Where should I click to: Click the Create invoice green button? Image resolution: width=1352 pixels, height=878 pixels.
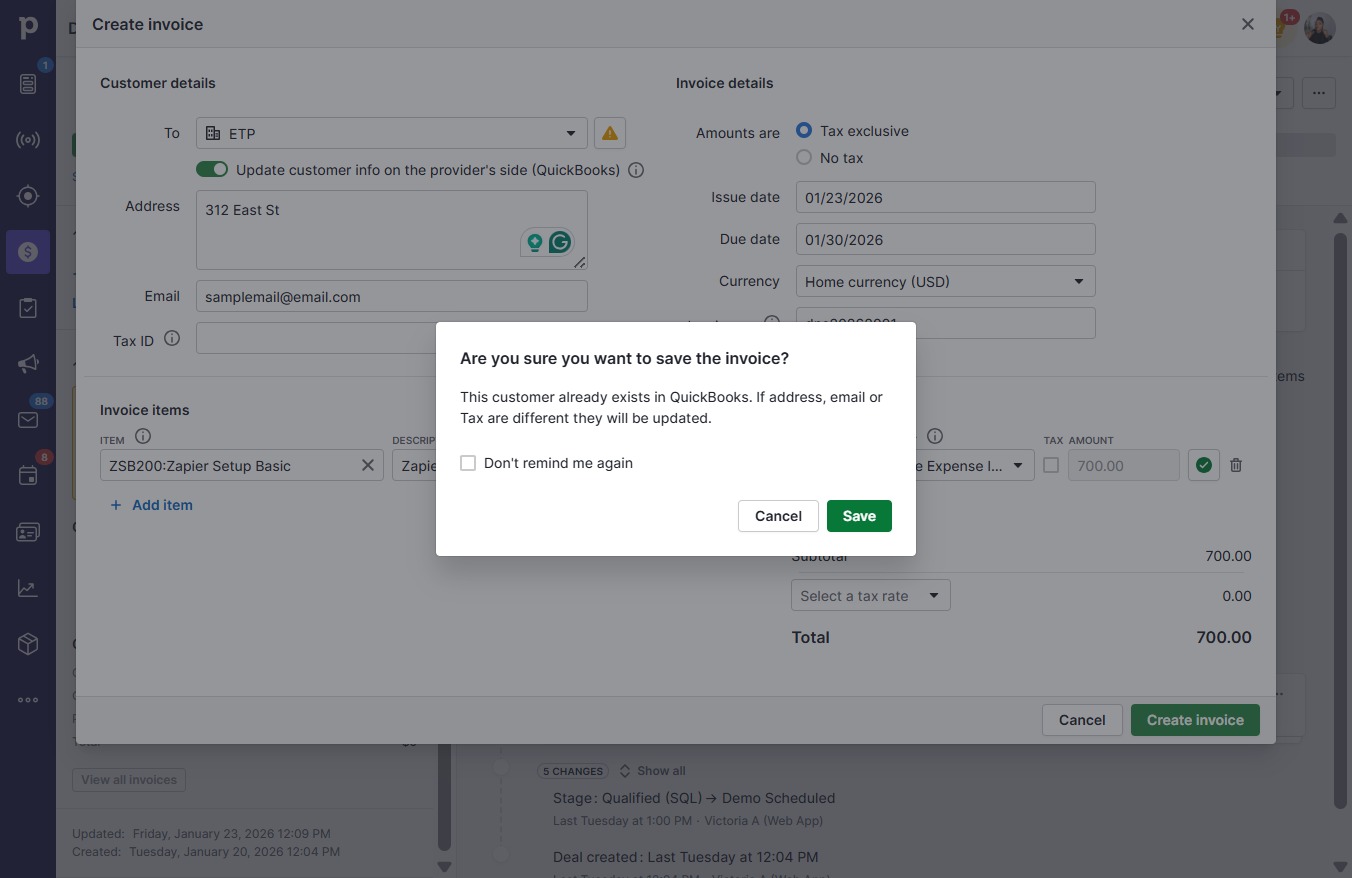click(x=1195, y=720)
